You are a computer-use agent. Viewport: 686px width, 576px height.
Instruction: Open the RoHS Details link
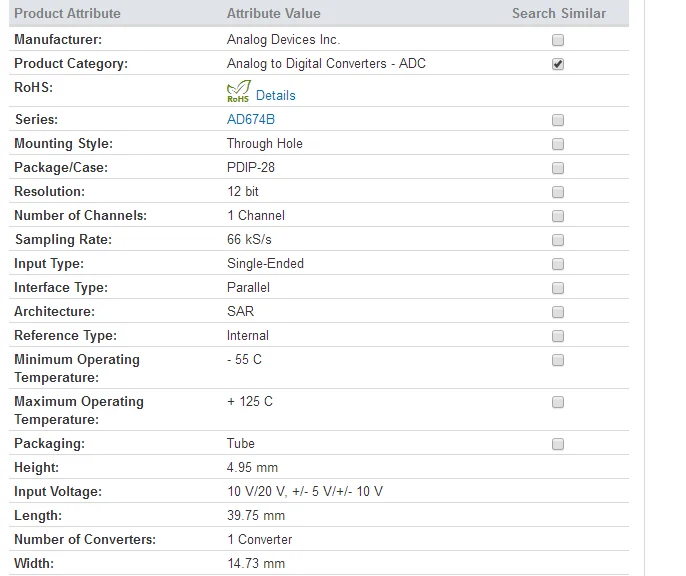[x=276, y=95]
